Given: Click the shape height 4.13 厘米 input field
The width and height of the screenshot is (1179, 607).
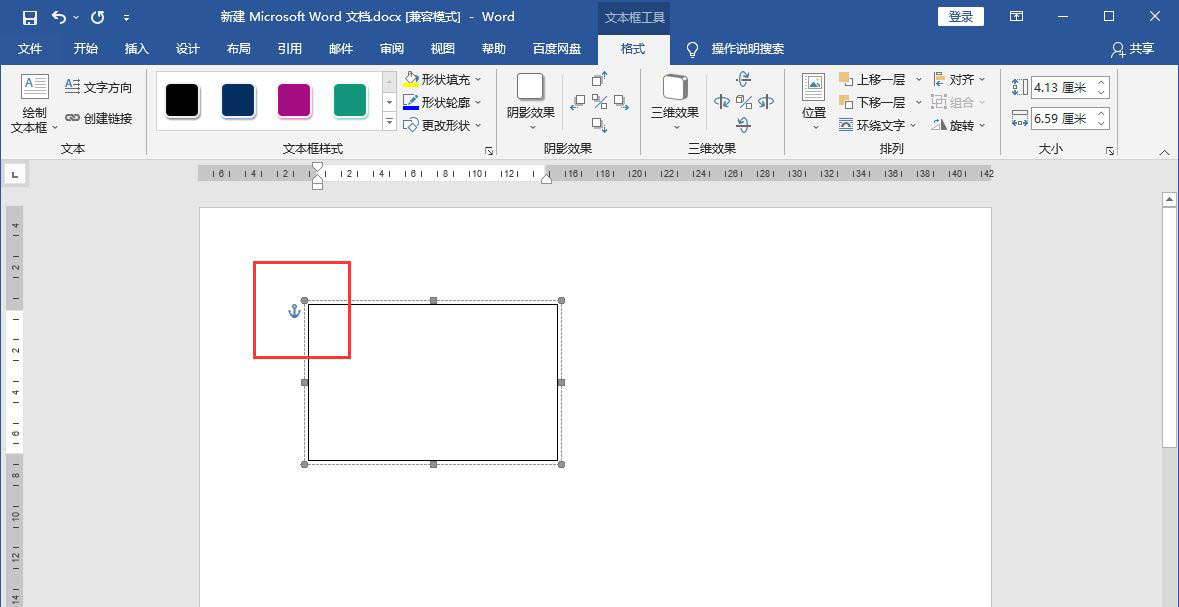Looking at the screenshot, I should coord(1060,88).
